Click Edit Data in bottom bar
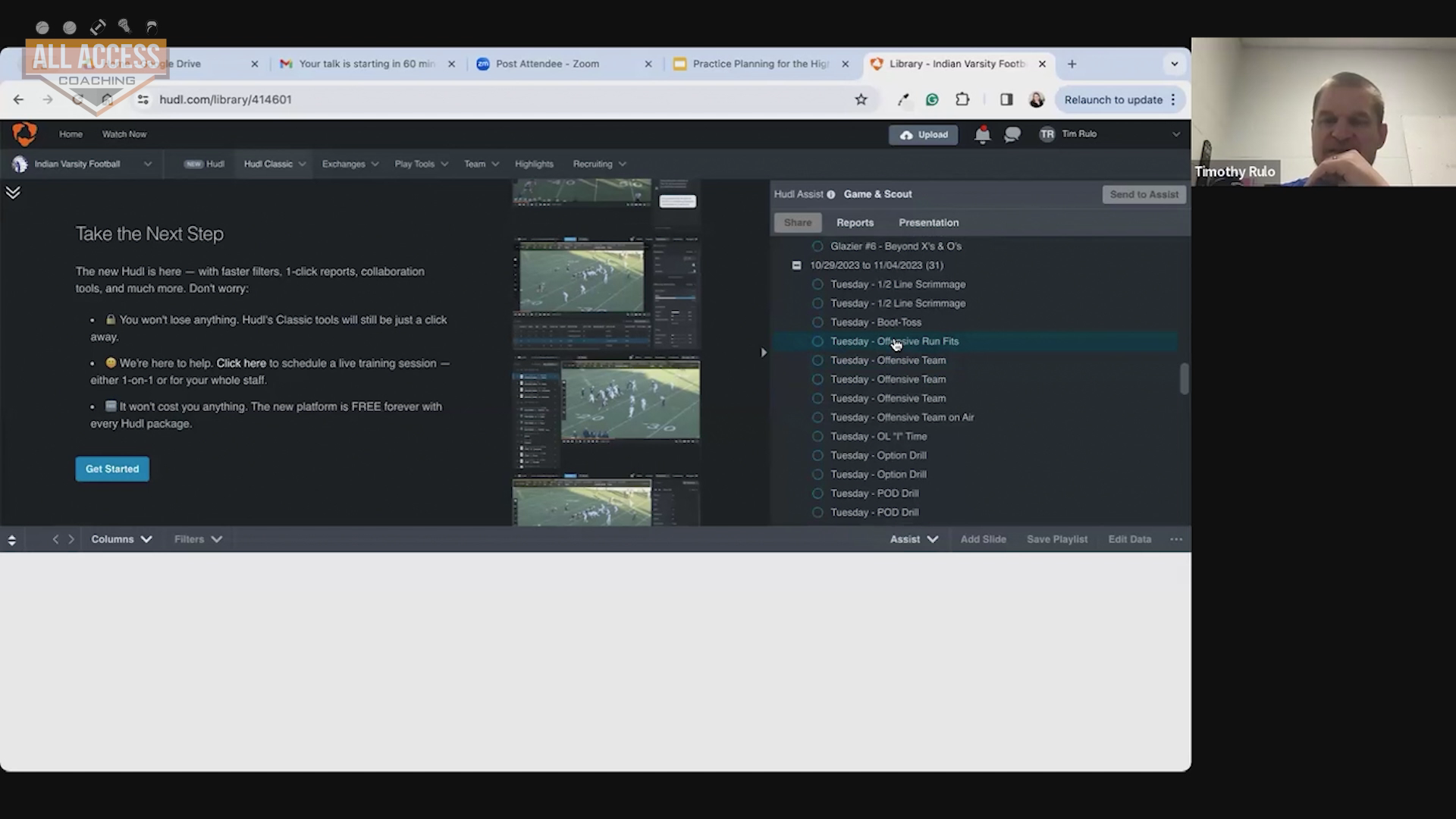Viewport: 1456px width, 819px height. (1129, 539)
